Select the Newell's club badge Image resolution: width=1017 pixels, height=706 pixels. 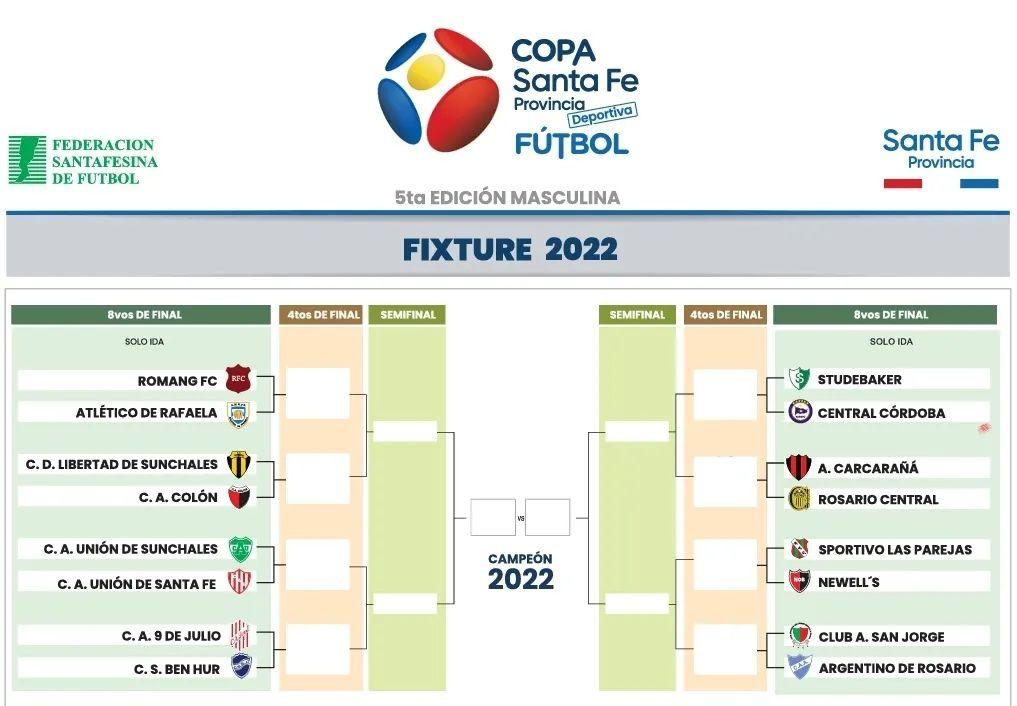(798, 582)
